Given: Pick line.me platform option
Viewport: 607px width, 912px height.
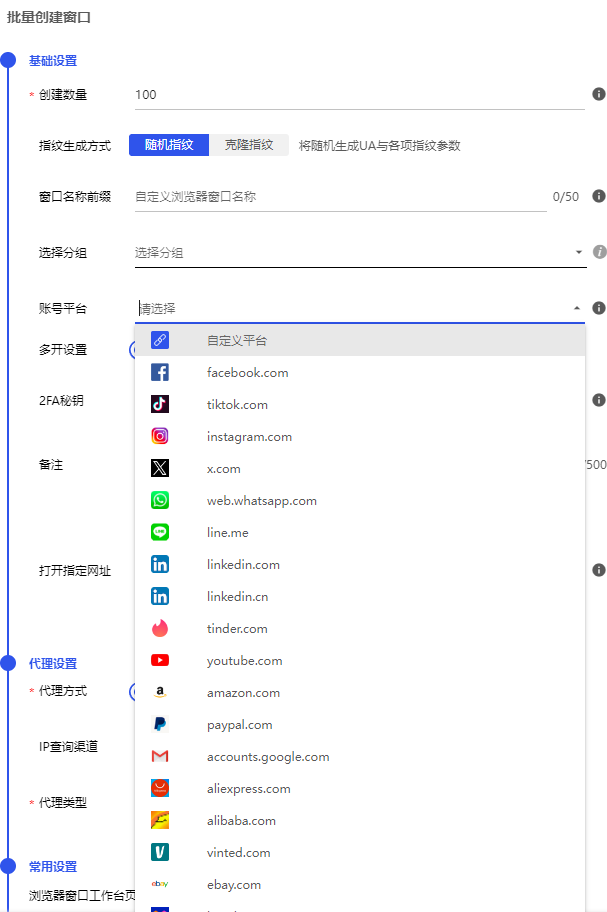Looking at the screenshot, I should [360, 532].
